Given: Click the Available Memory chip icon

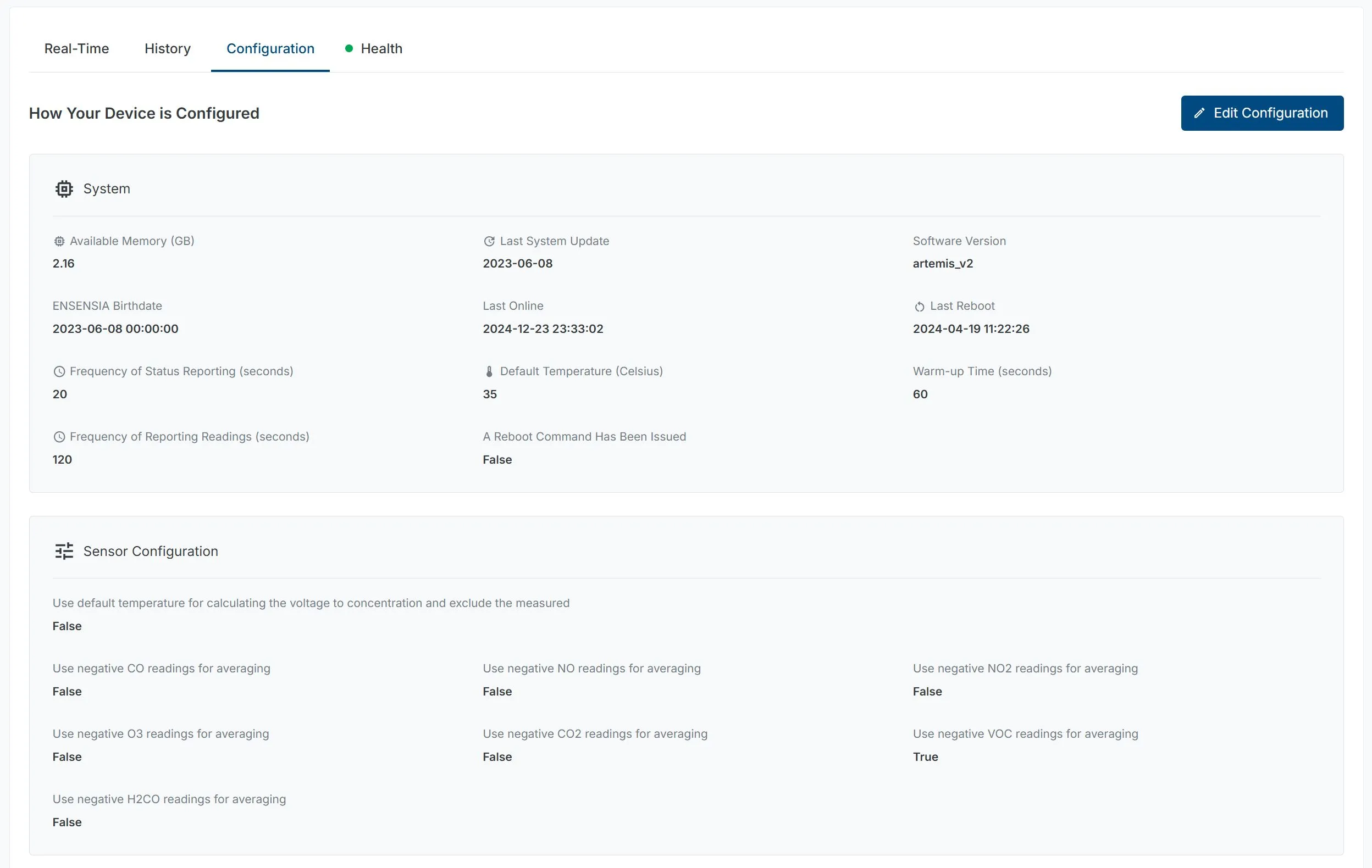Looking at the screenshot, I should (59, 242).
